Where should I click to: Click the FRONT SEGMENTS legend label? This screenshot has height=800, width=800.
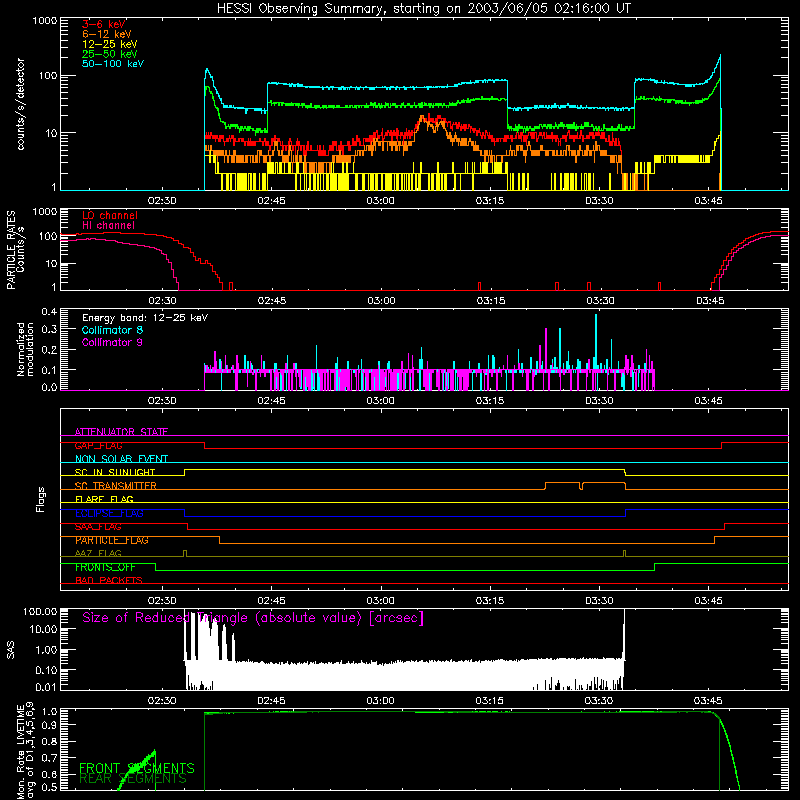137,768
